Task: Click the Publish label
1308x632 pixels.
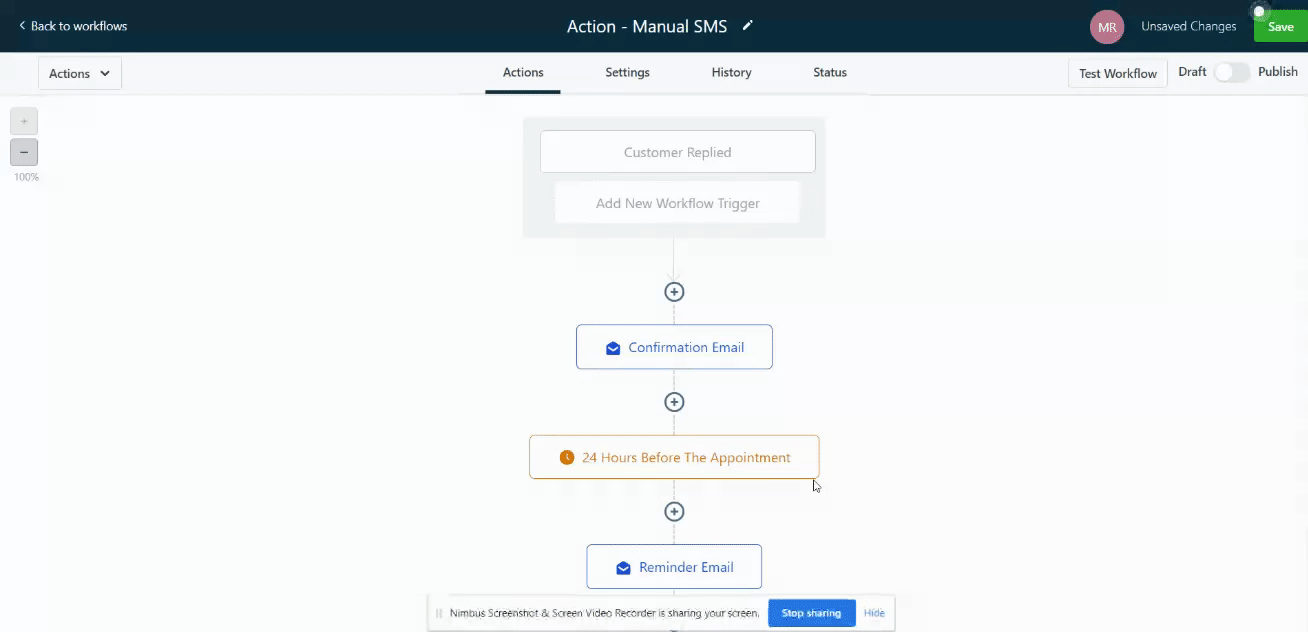Action: [1278, 72]
